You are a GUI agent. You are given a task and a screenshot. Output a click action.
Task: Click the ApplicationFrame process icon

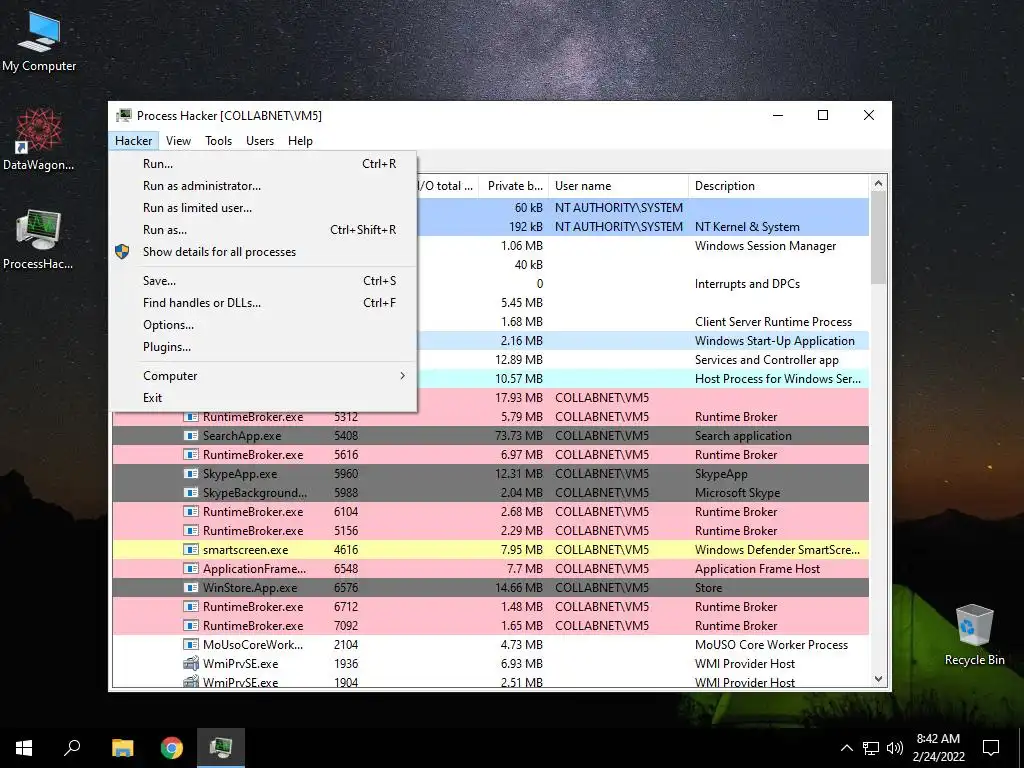(x=191, y=569)
